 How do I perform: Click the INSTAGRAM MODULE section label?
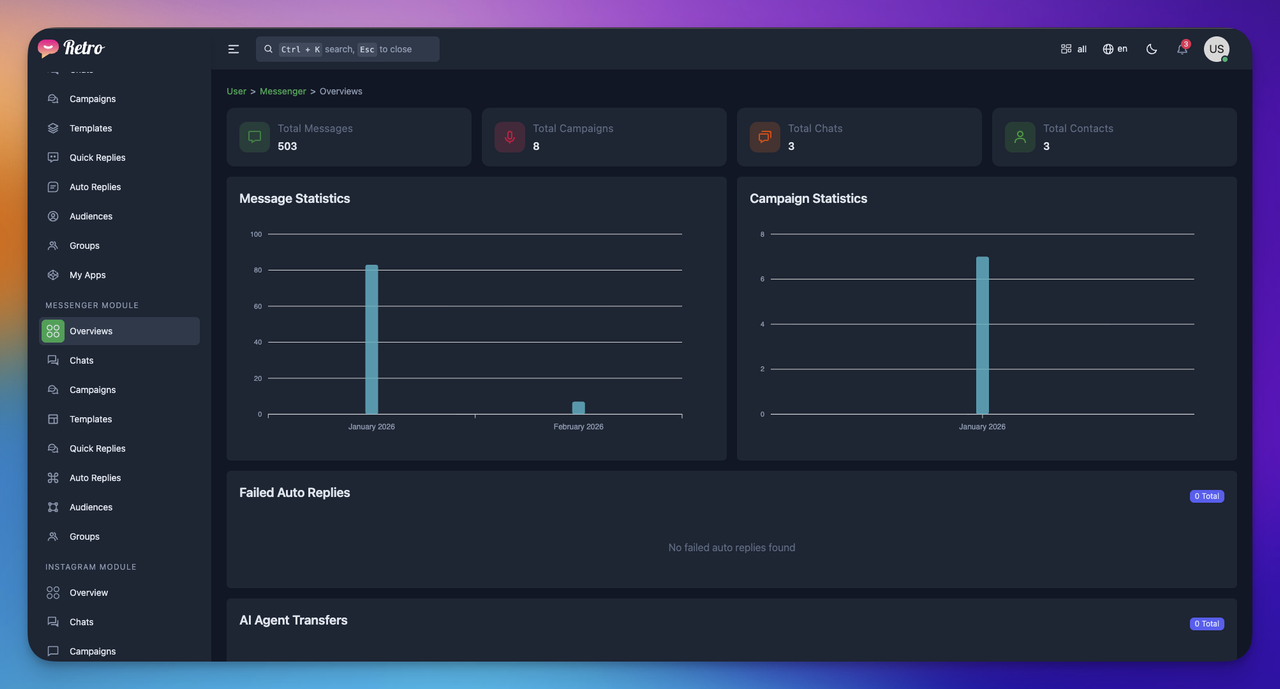tap(91, 567)
